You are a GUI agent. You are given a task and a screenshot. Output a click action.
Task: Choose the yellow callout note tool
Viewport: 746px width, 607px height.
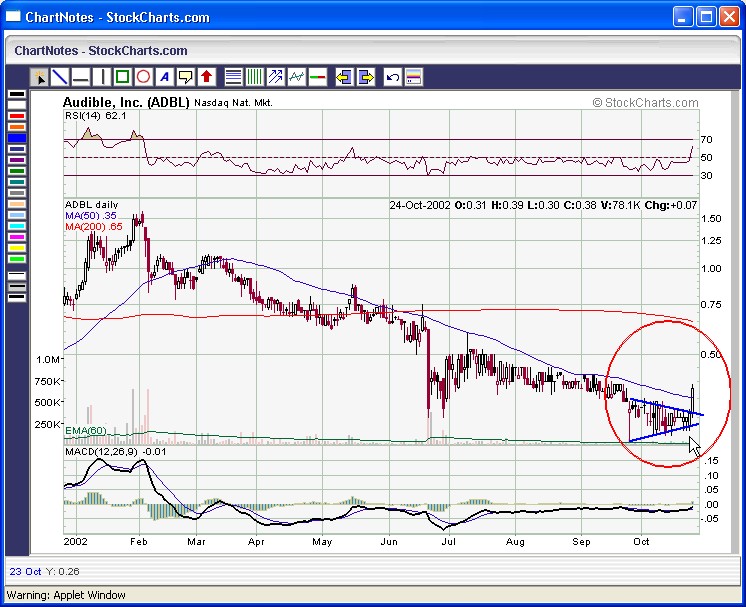click(x=186, y=77)
